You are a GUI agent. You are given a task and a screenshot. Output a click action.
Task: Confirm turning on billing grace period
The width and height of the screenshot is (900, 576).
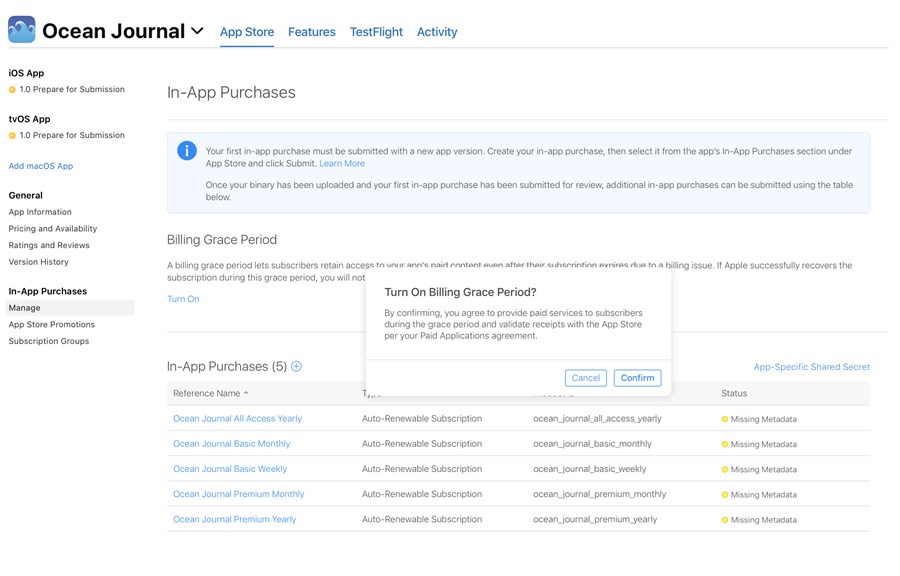pos(637,378)
